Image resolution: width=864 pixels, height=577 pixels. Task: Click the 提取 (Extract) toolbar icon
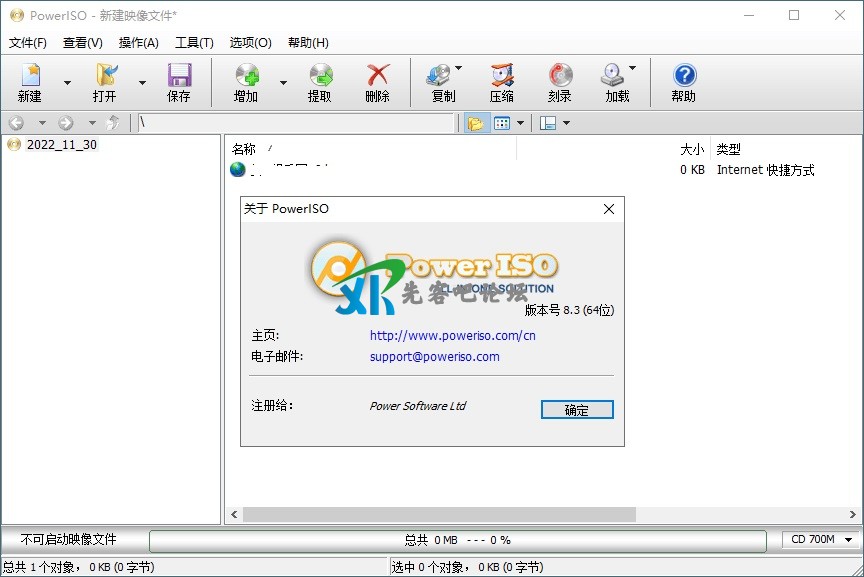coord(320,76)
